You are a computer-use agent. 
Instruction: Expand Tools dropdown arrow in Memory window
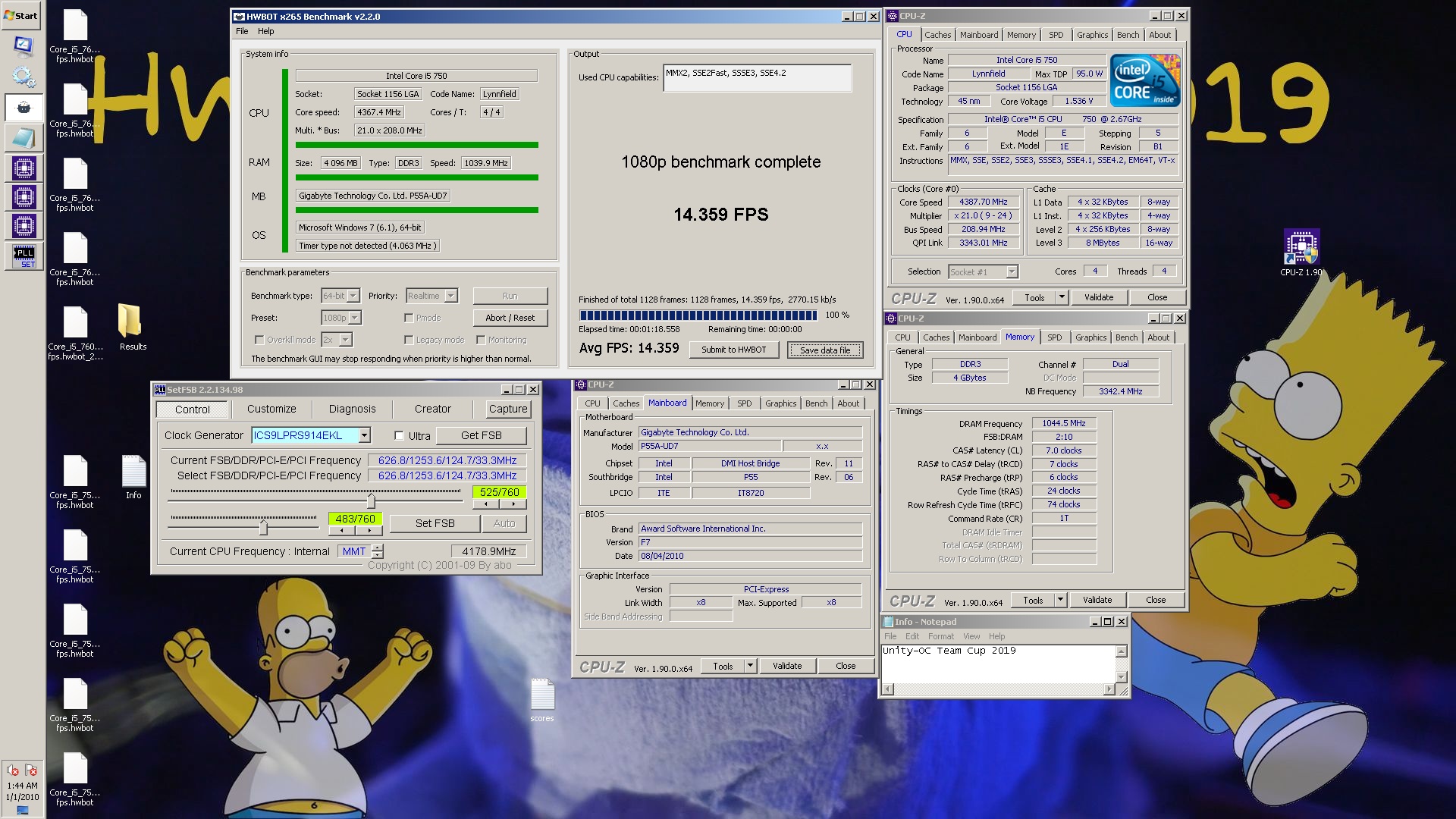point(1060,600)
